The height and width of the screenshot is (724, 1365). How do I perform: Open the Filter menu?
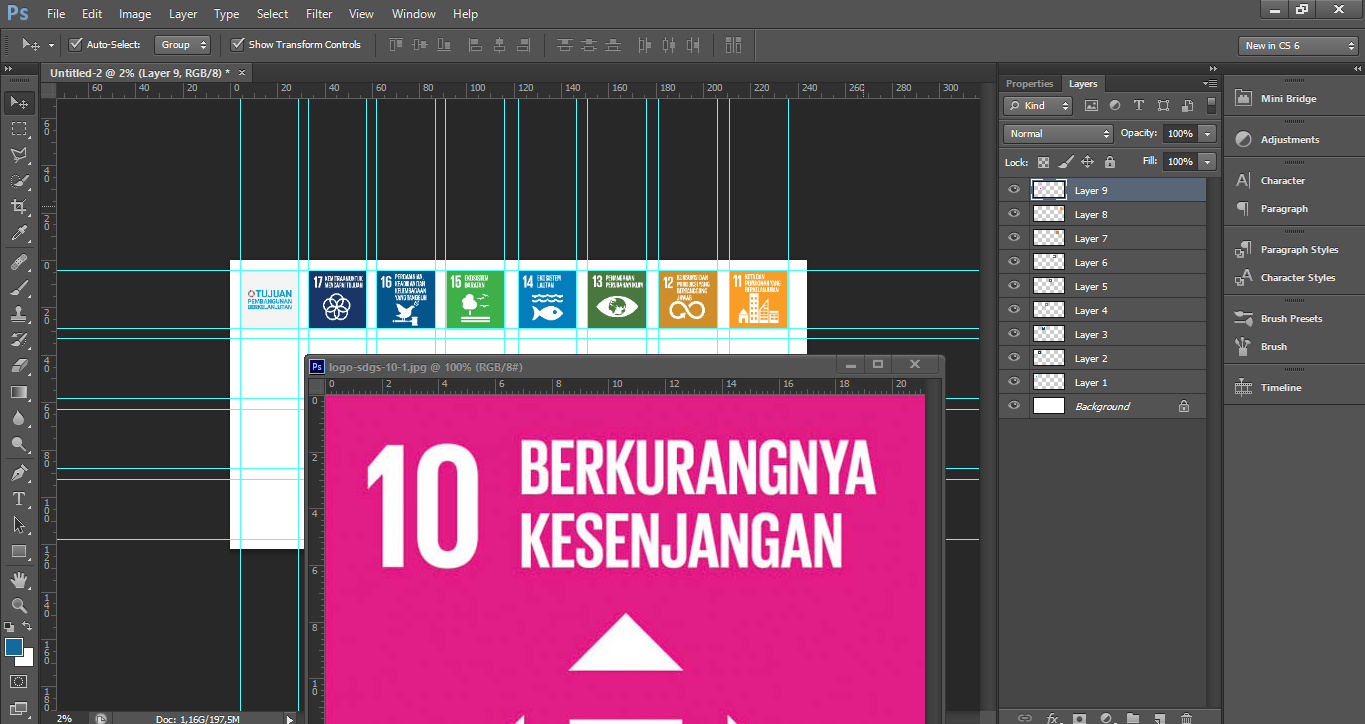coord(319,14)
